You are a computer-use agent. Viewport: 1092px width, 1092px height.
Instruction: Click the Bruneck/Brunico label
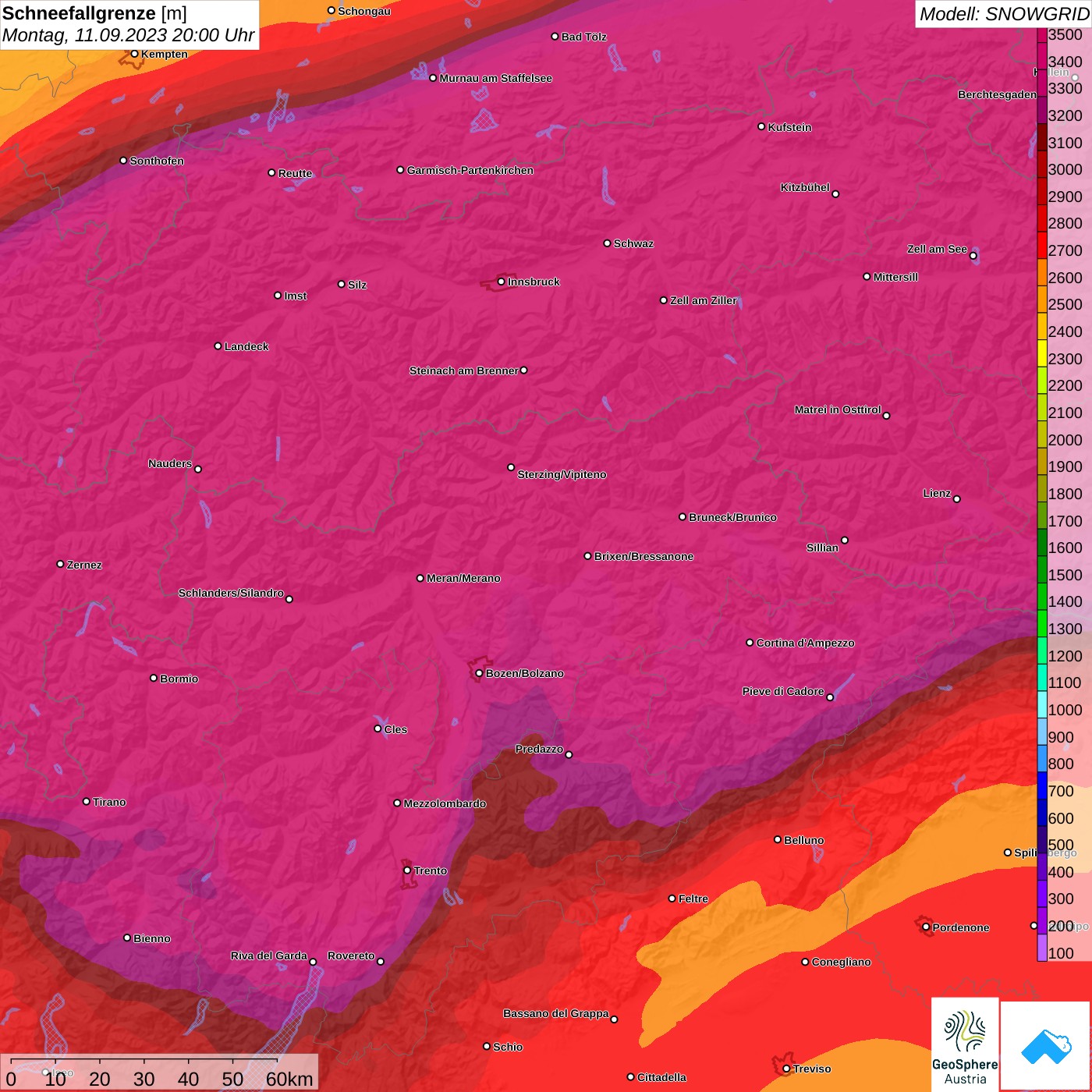click(x=732, y=517)
